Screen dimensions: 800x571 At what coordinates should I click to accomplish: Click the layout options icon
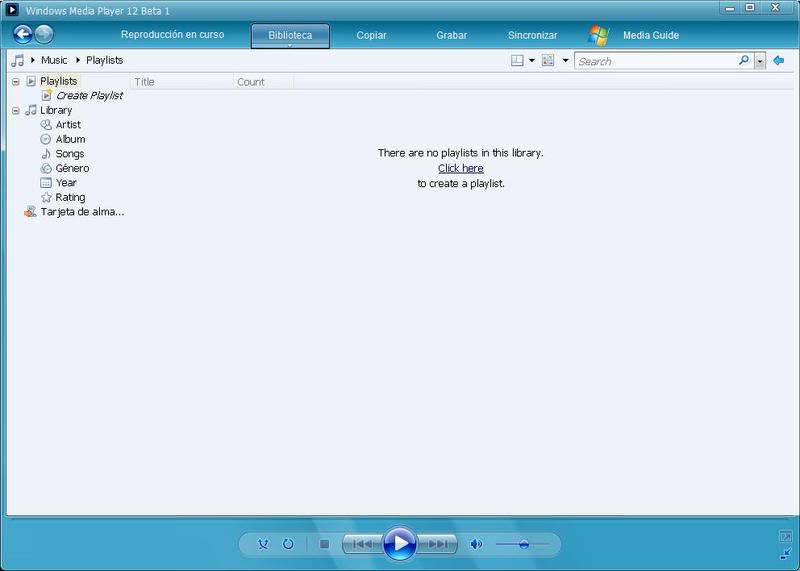tap(517, 61)
